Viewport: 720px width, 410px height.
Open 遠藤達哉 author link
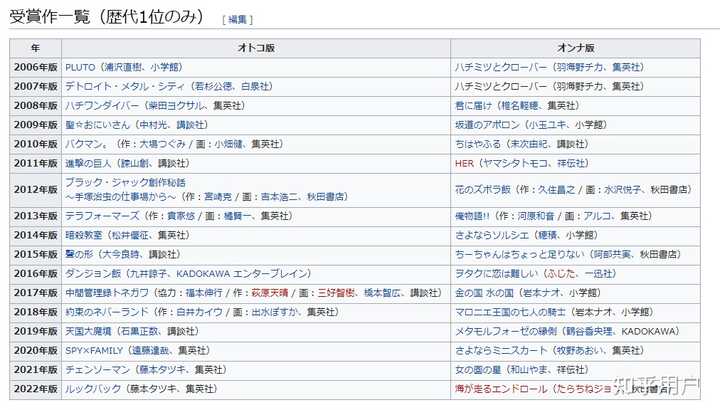pos(151,351)
